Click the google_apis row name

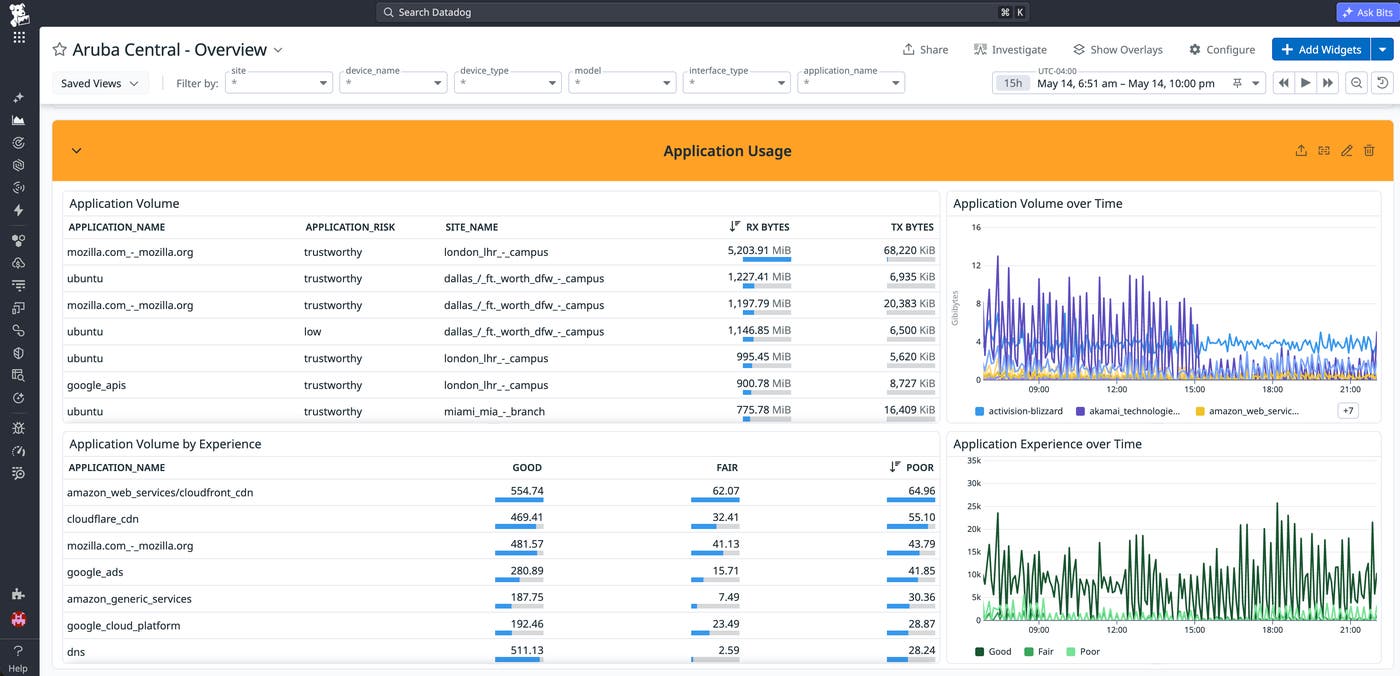(x=96, y=385)
